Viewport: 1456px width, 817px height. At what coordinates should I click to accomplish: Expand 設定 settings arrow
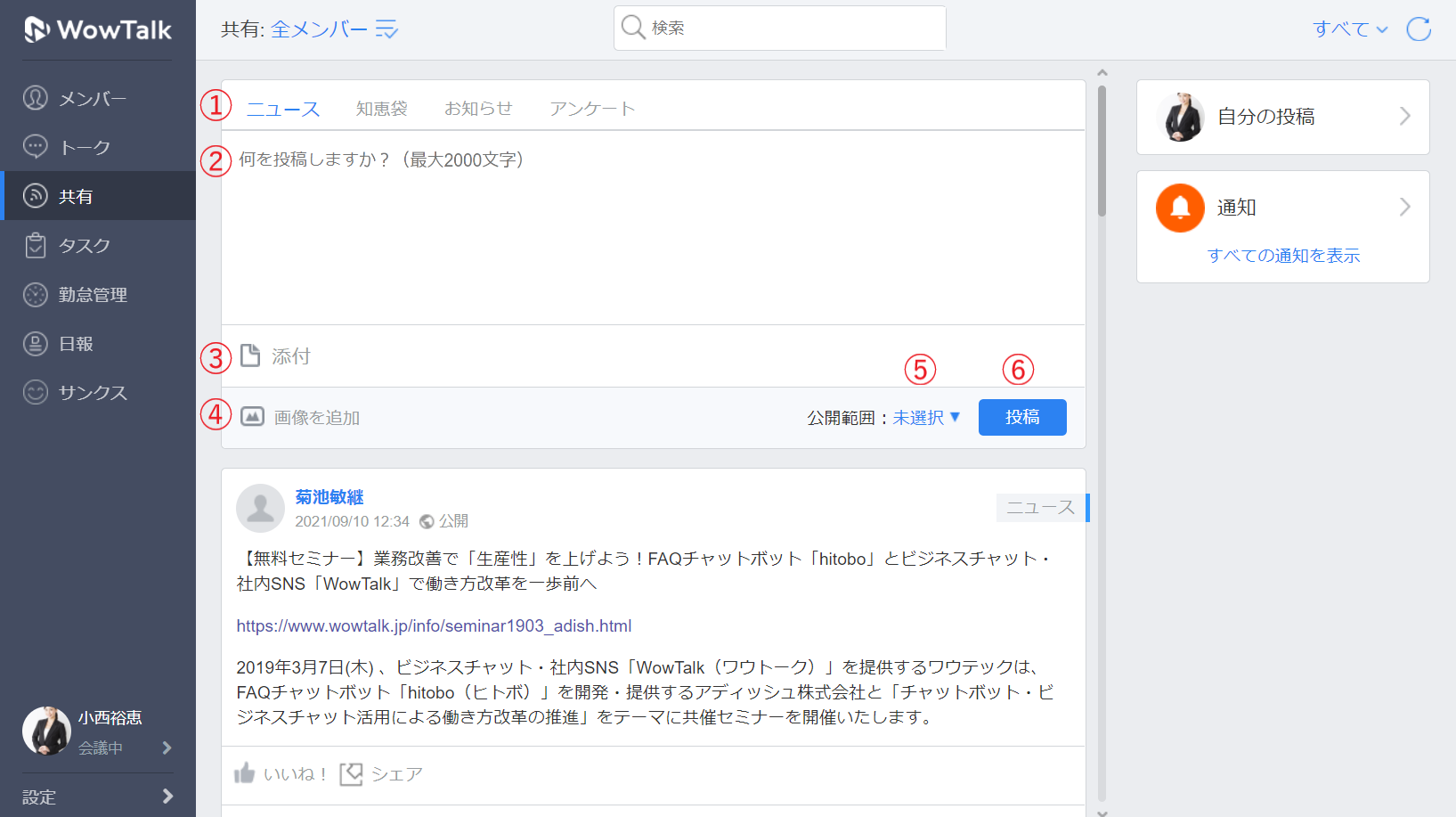click(167, 797)
